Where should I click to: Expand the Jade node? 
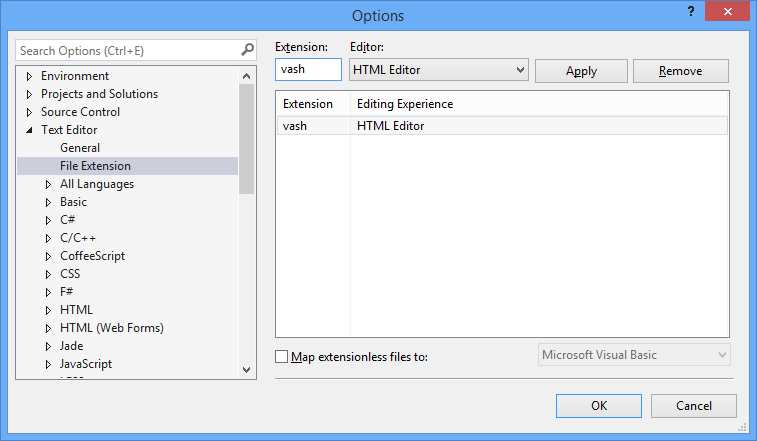pos(48,346)
